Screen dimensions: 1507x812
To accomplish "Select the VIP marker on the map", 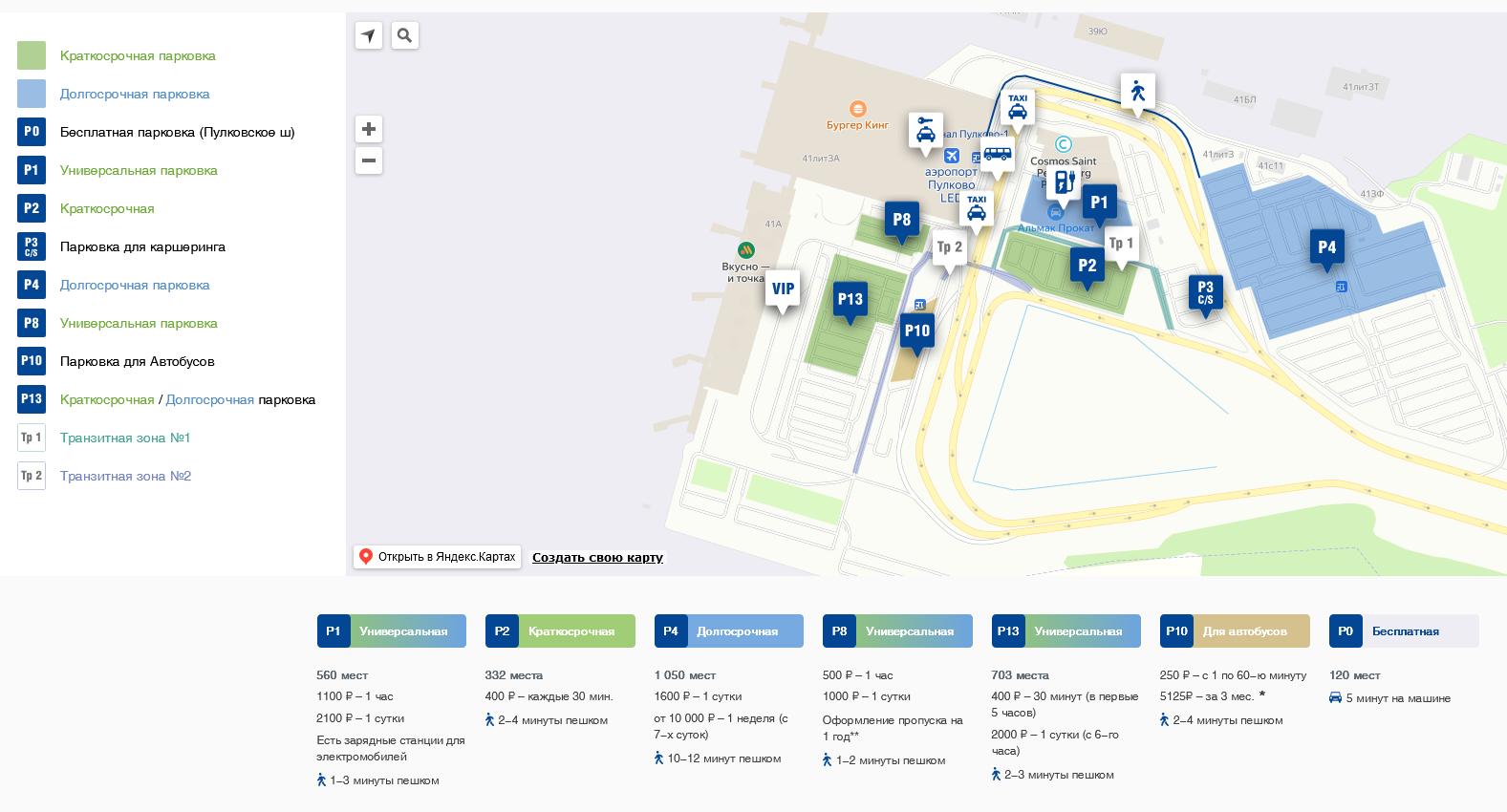I will click(783, 288).
